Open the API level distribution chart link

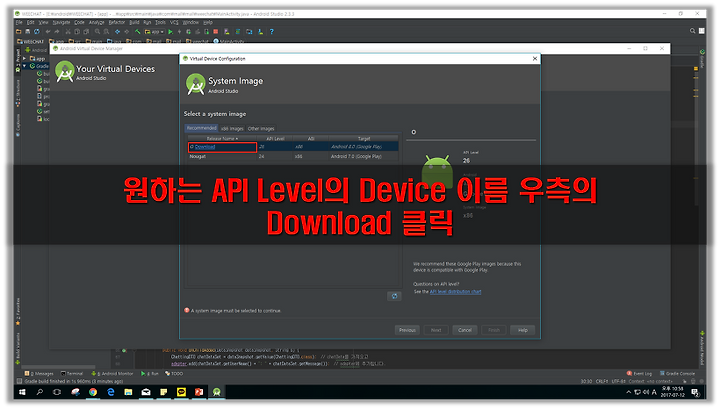pos(456,291)
